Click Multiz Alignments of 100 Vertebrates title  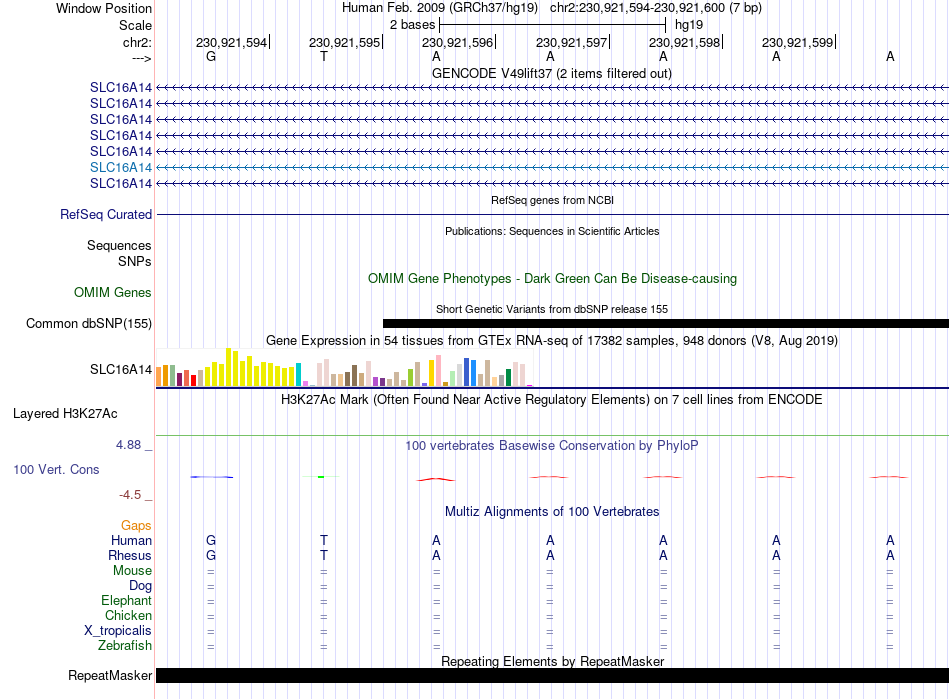click(x=552, y=511)
